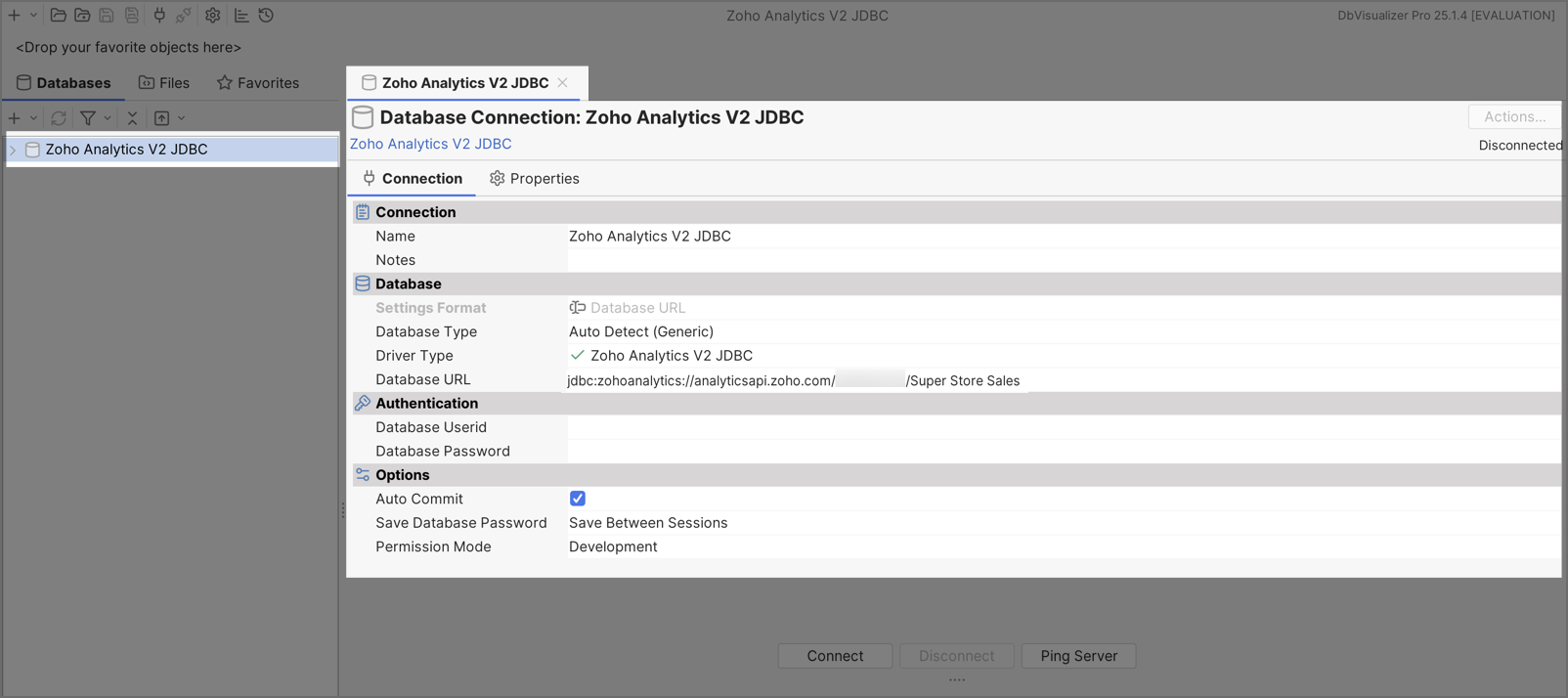Click the connect plug icon in toolbar
Viewport: 1568px width, 698px height.
coord(159,16)
